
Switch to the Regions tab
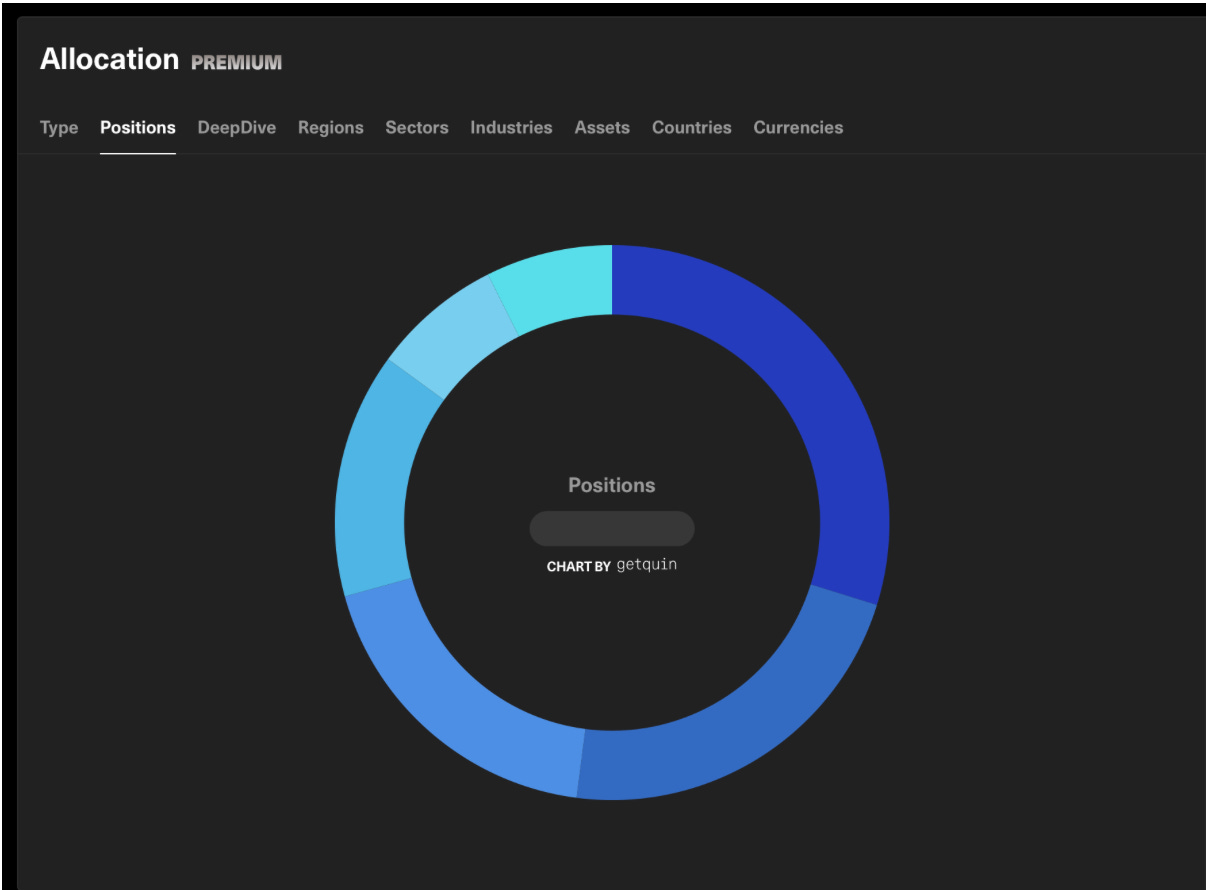331,128
